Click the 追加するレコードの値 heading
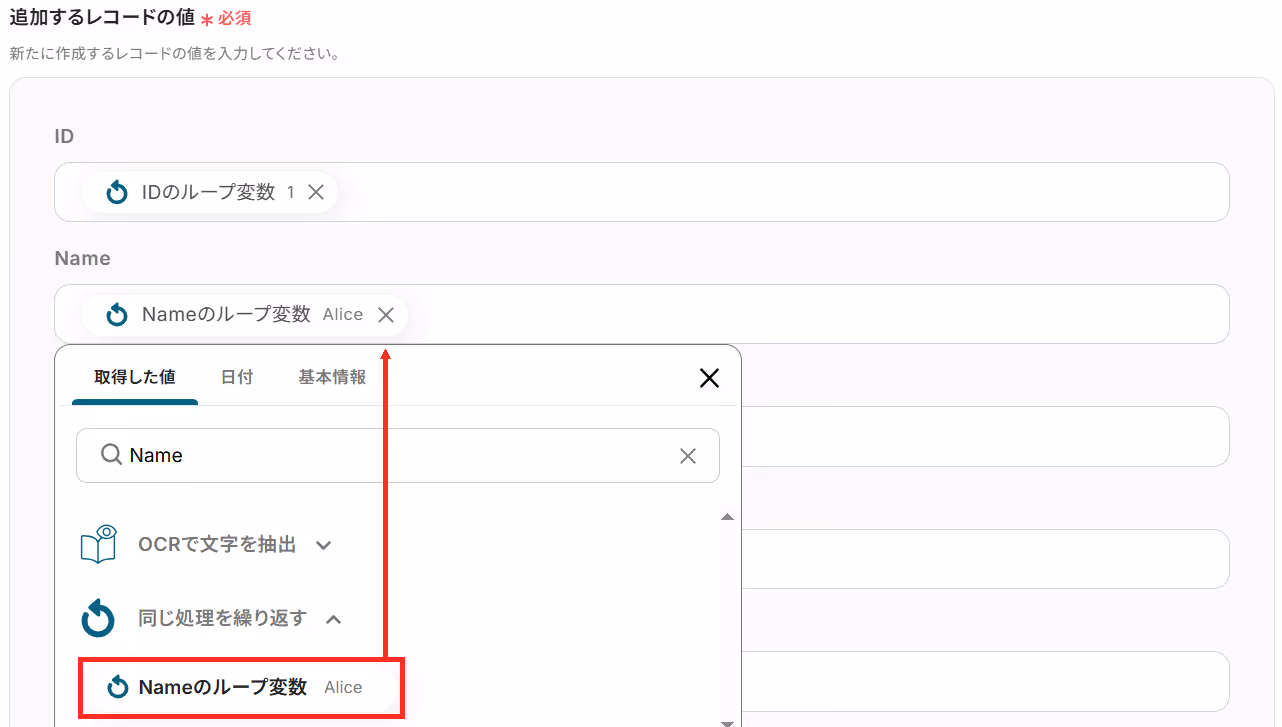The width and height of the screenshot is (1282, 727). [x=102, y=17]
